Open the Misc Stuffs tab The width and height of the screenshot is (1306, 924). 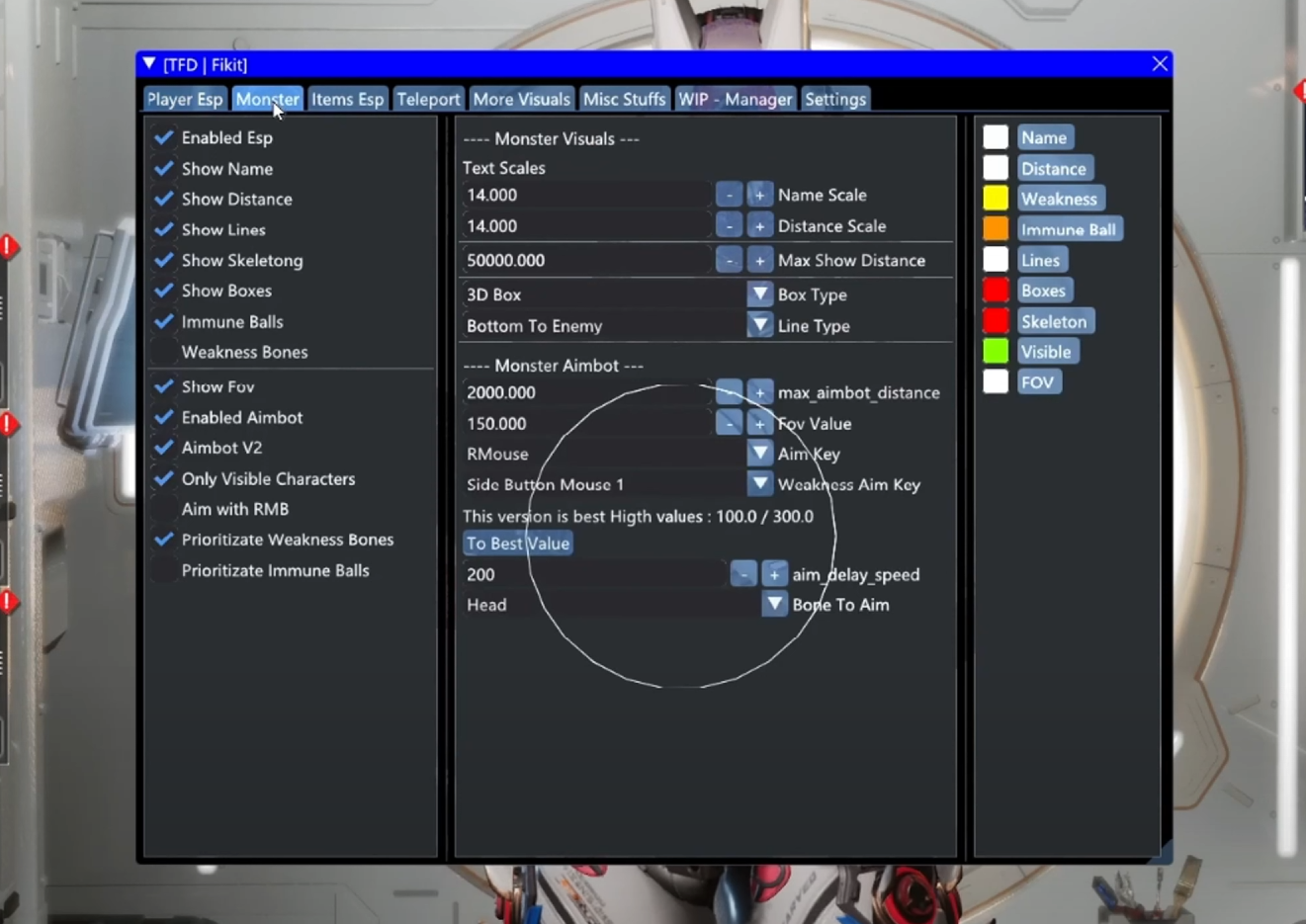pyautogui.click(x=624, y=99)
